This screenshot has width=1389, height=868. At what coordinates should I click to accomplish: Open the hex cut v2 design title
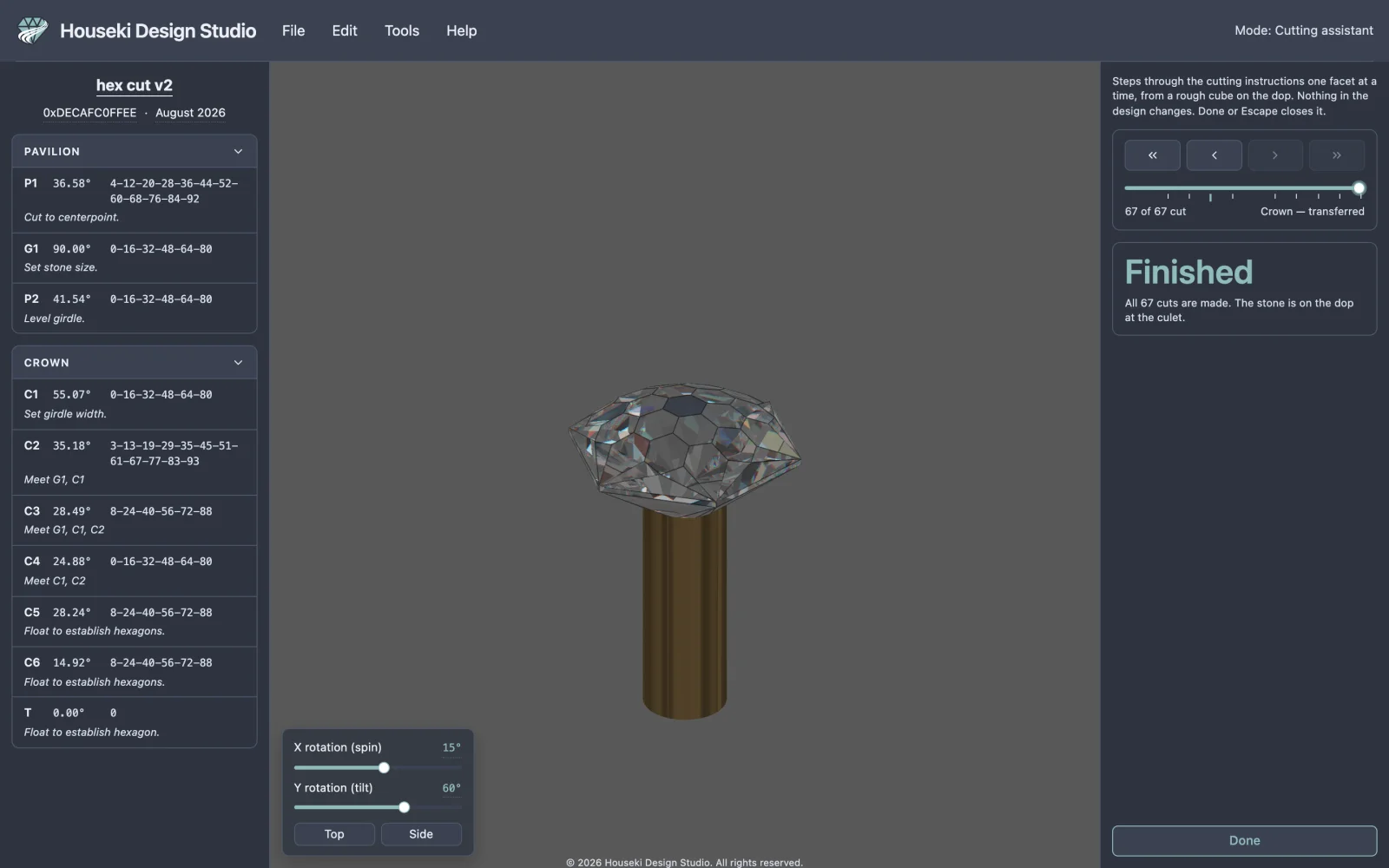pos(135,85)
